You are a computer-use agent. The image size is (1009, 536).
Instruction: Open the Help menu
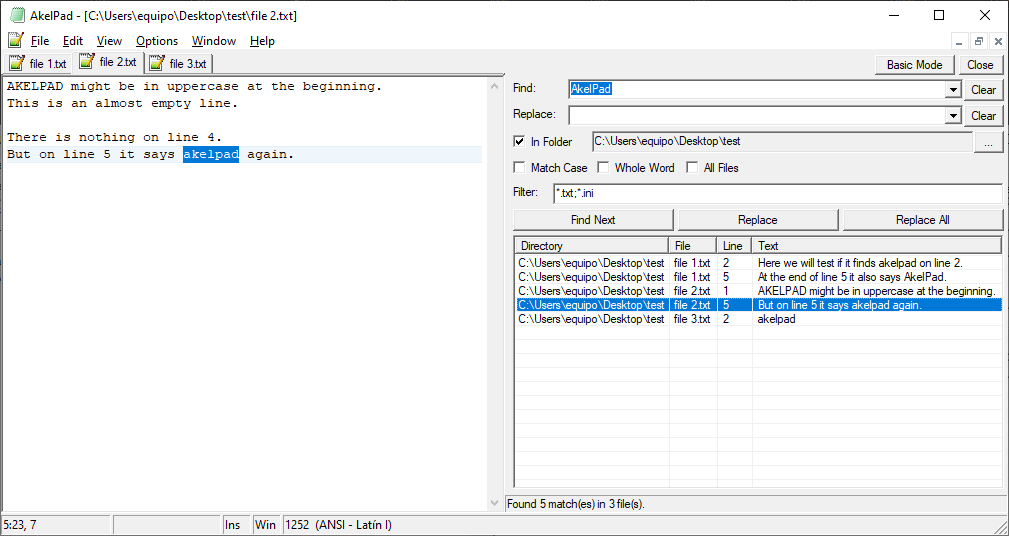coord(262,41)
